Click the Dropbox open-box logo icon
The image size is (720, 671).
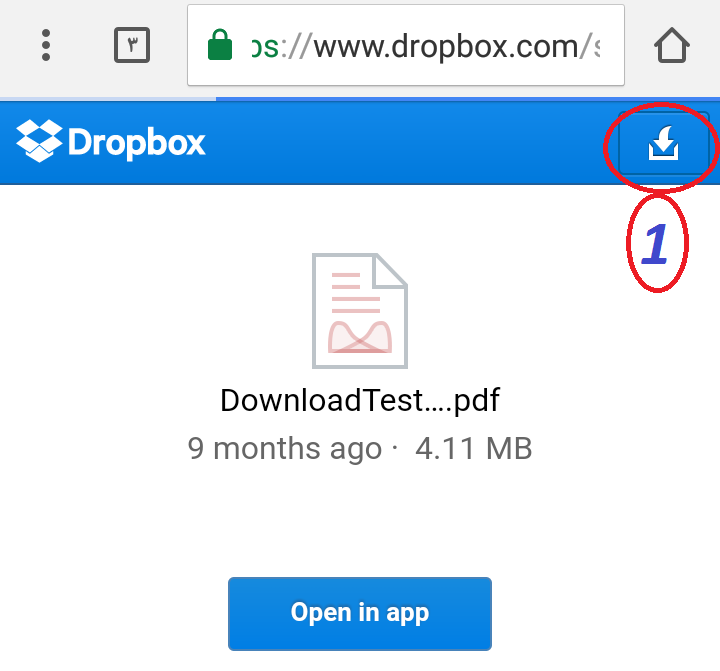tap(39, 141)
